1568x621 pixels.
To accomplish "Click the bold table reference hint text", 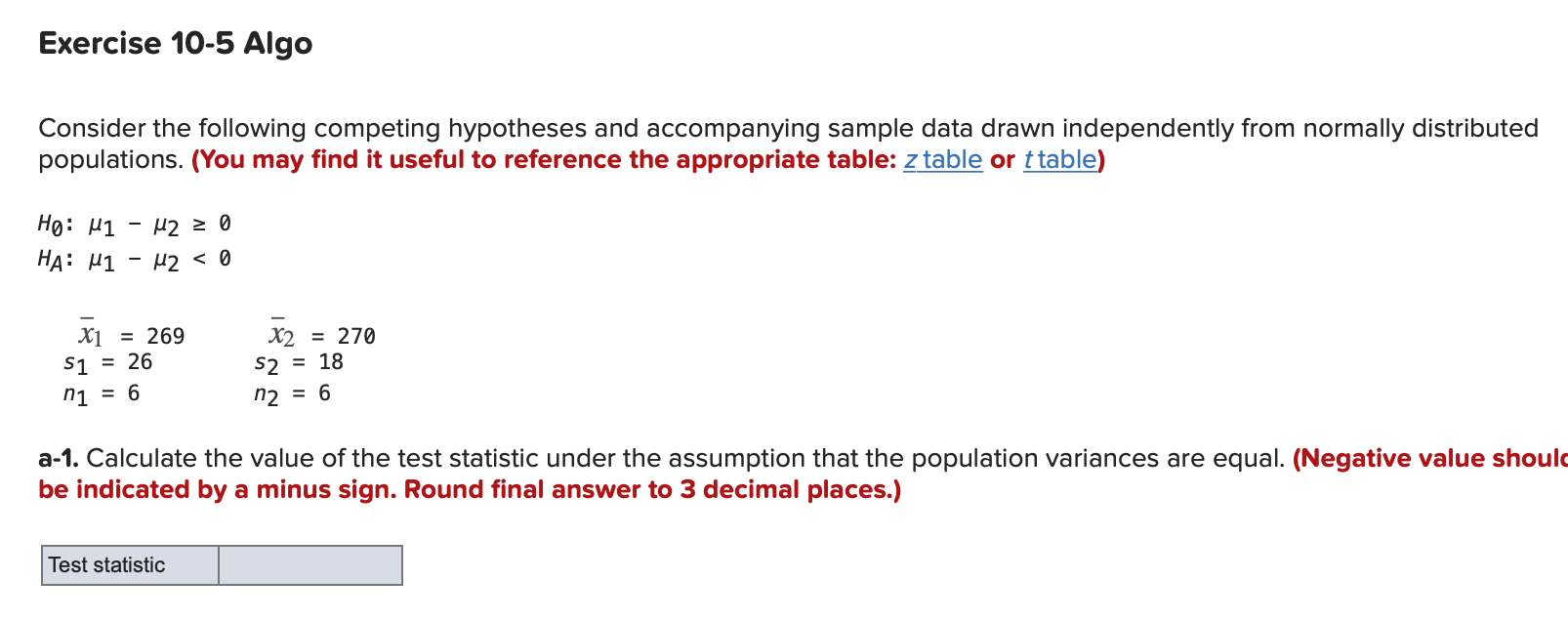I will click(543, 160).
